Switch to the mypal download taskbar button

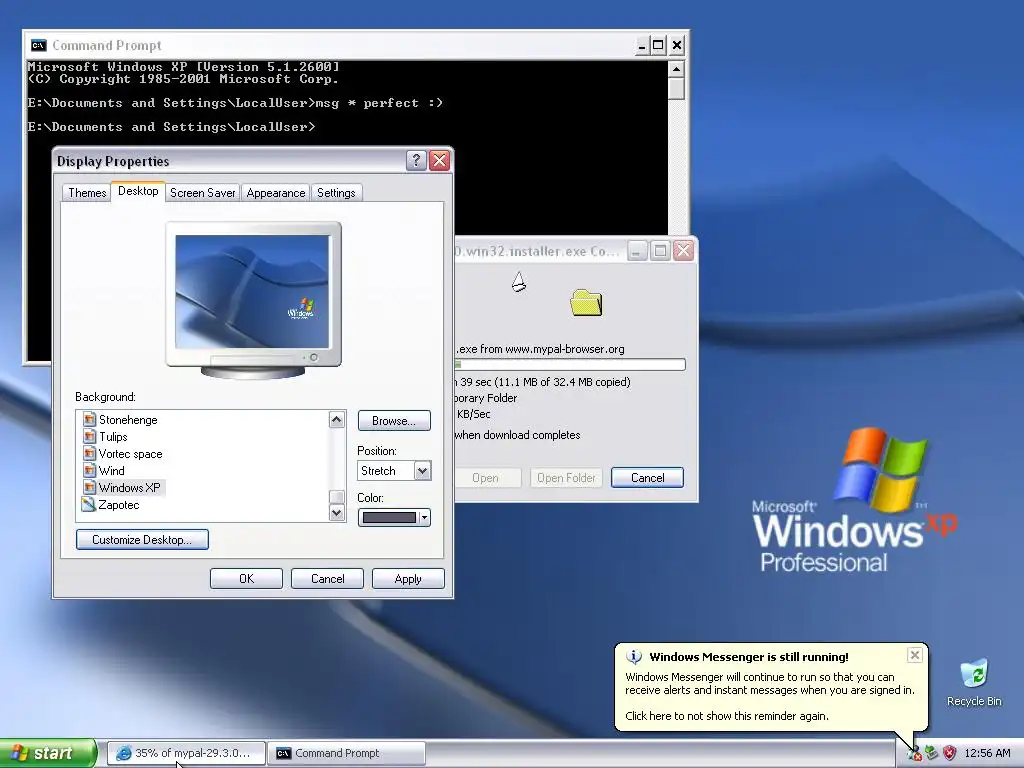186,753
